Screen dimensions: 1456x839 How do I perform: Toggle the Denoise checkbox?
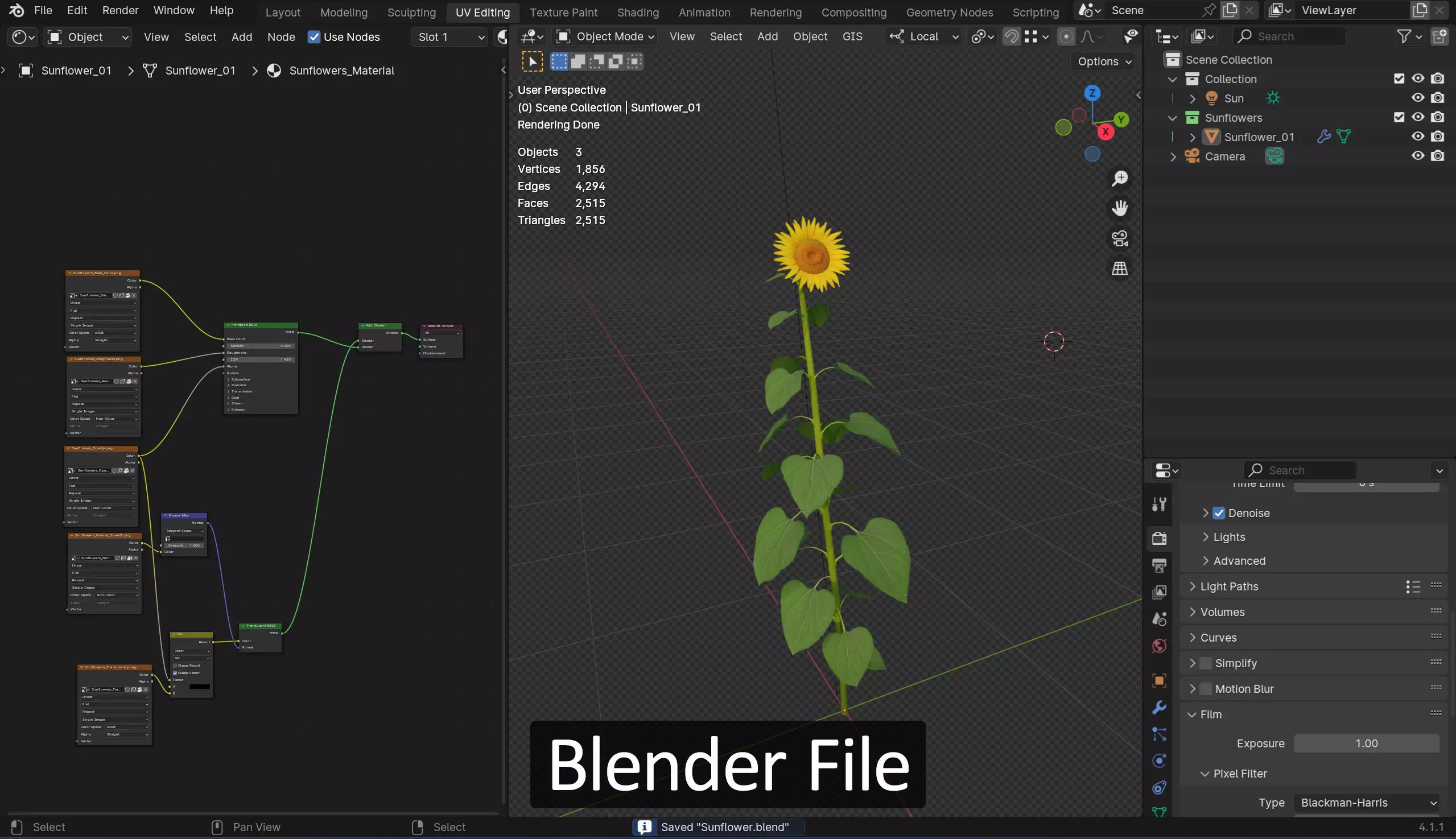click(x=1219, y=513)
